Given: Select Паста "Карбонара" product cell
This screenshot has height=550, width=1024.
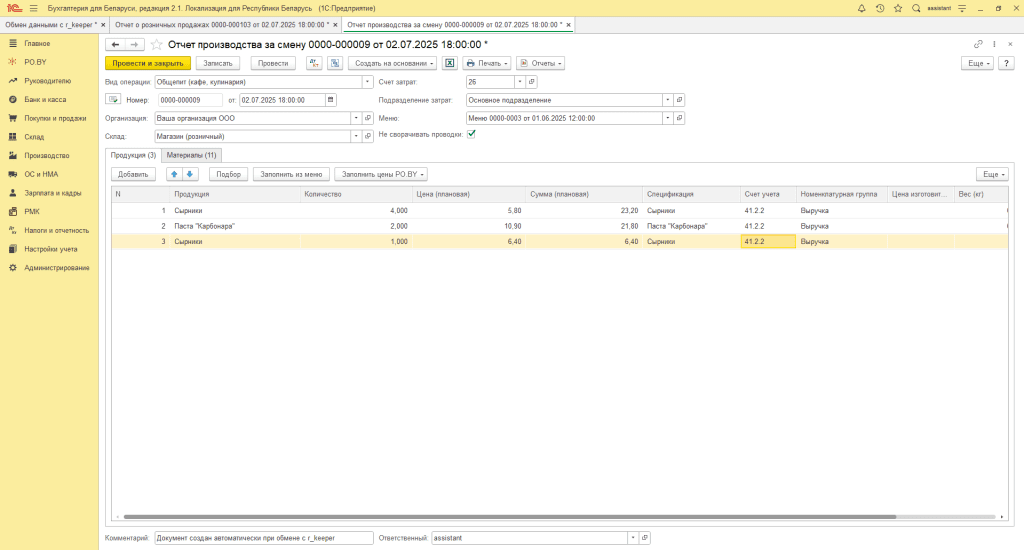Looking at the screenshot, I should [x=235, y=226].
